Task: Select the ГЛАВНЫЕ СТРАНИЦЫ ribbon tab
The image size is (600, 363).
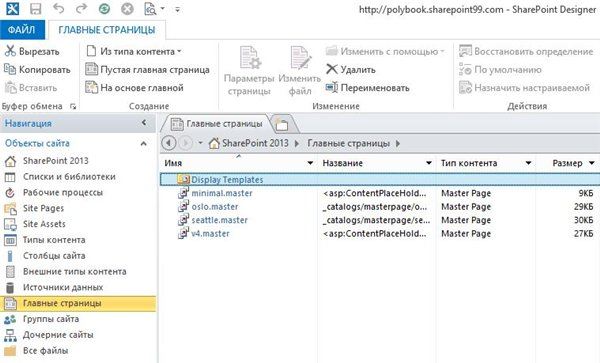Action: (x=107, y=30)
